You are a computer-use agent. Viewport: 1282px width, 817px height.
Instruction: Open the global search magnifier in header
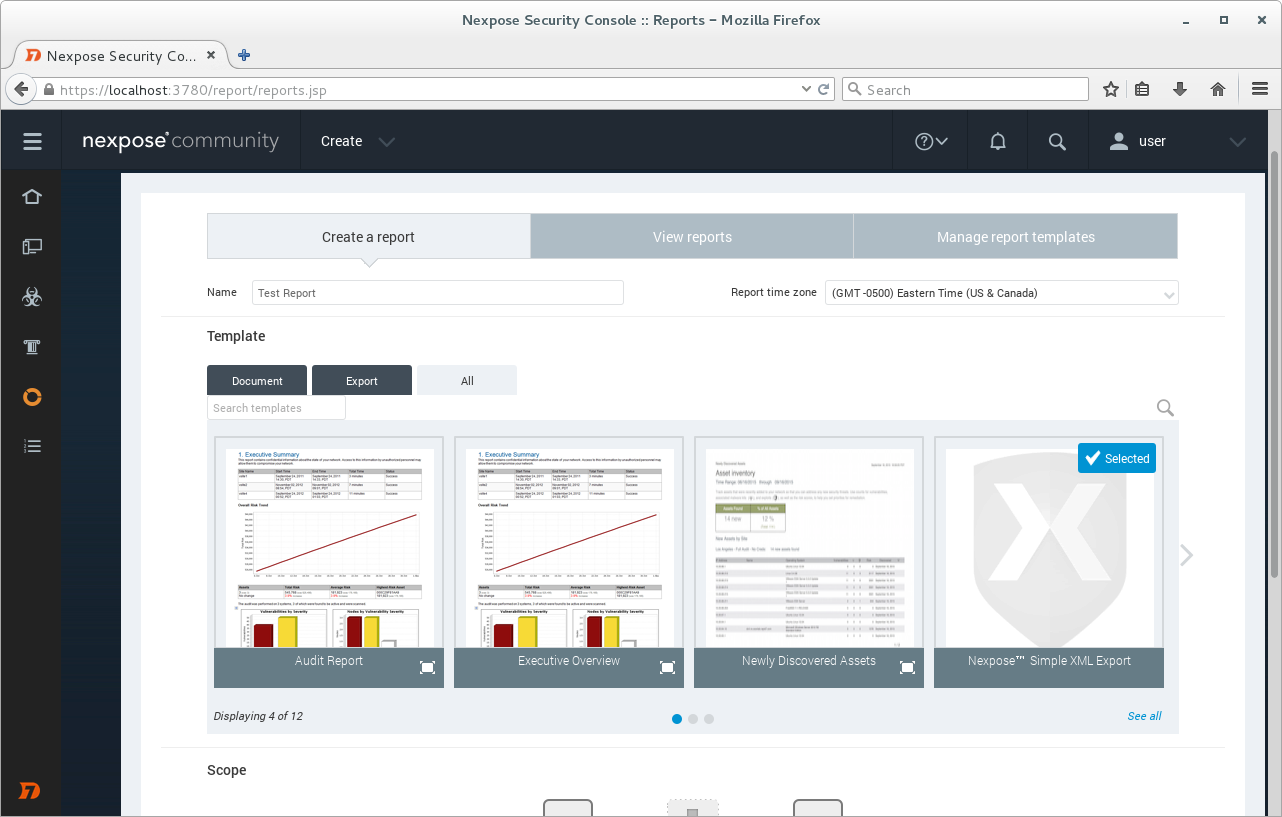pyautogui.click(x=1057, y=142)
